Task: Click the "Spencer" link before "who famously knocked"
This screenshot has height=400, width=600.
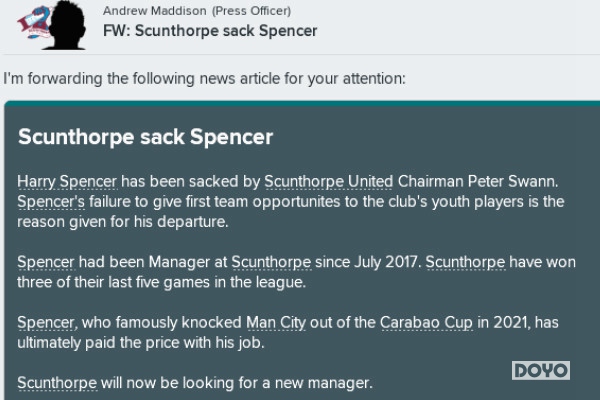Action: pyautogui.click(x=46, y=323)
